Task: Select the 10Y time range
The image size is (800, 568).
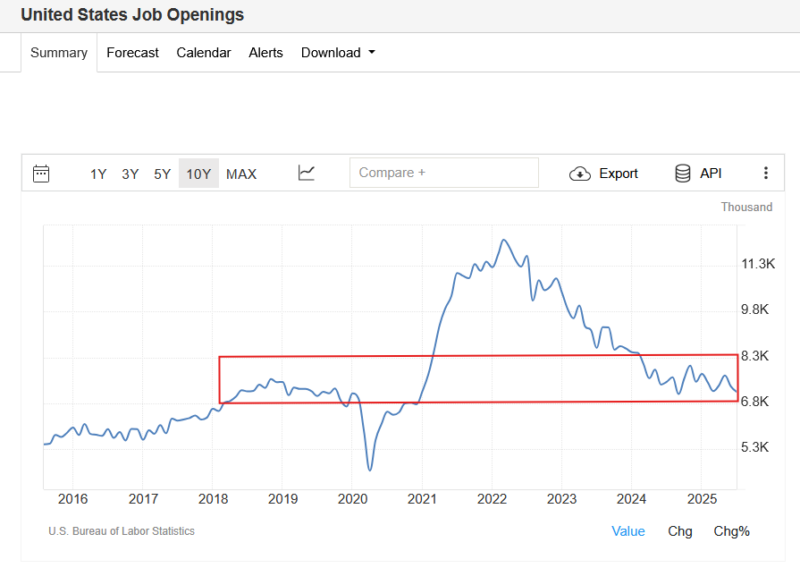Action: click(198, 174)
